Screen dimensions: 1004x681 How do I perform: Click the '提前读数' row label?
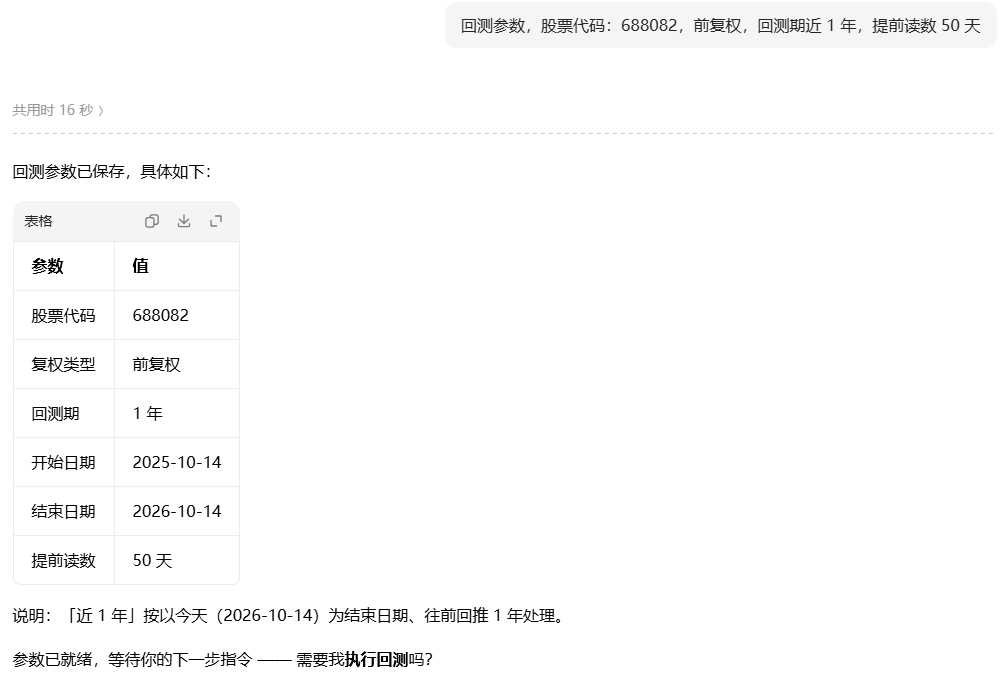[63, 561]
